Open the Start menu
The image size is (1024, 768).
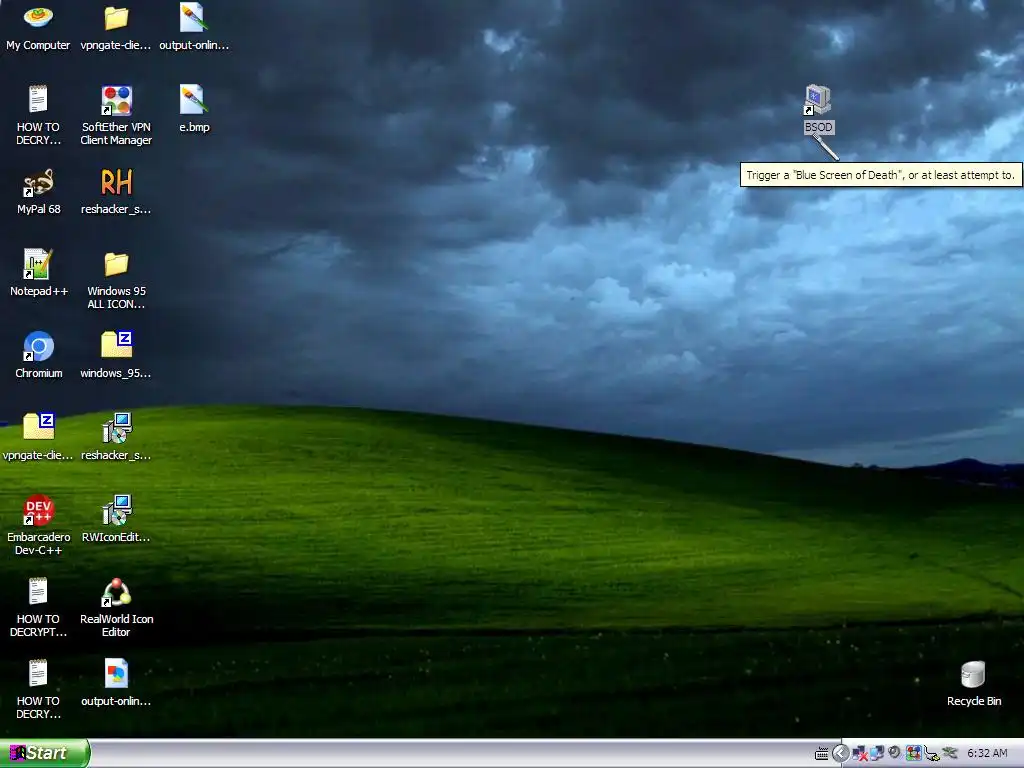(x=44, y=753)
